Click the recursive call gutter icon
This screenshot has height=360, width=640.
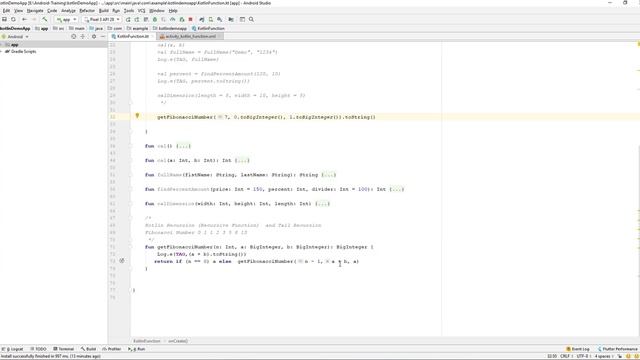(122, 260)
